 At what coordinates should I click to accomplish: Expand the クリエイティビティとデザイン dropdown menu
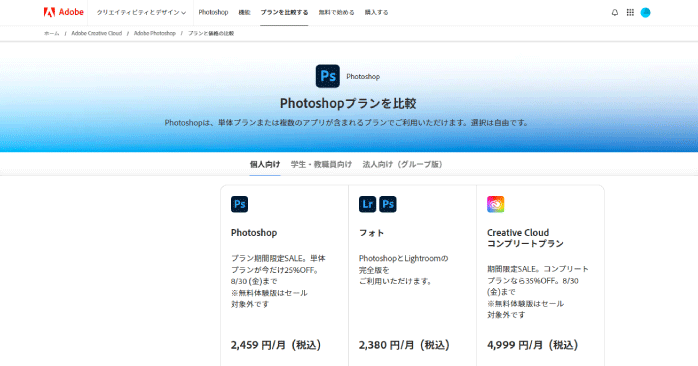click(141, 12)
